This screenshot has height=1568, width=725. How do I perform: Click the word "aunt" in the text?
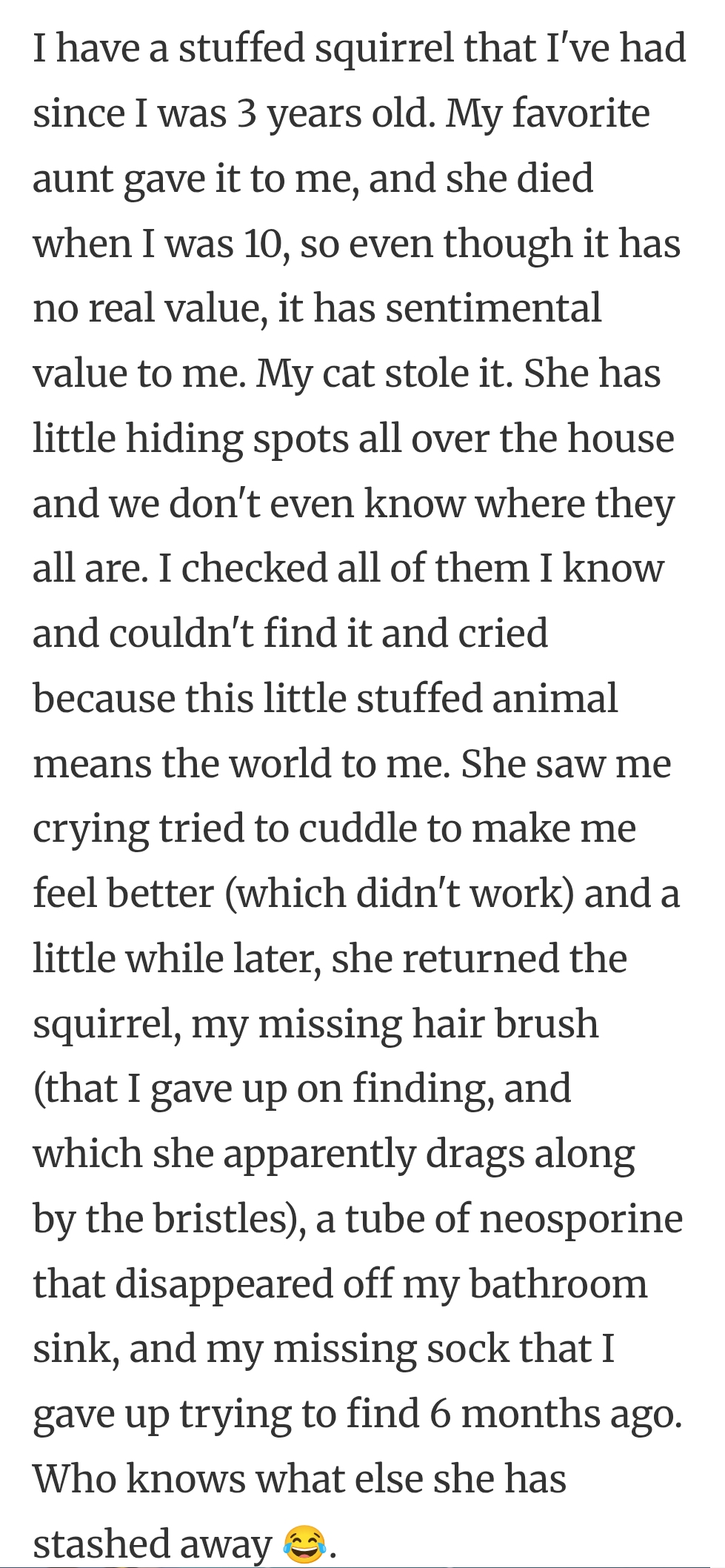(x=72, y=179)
